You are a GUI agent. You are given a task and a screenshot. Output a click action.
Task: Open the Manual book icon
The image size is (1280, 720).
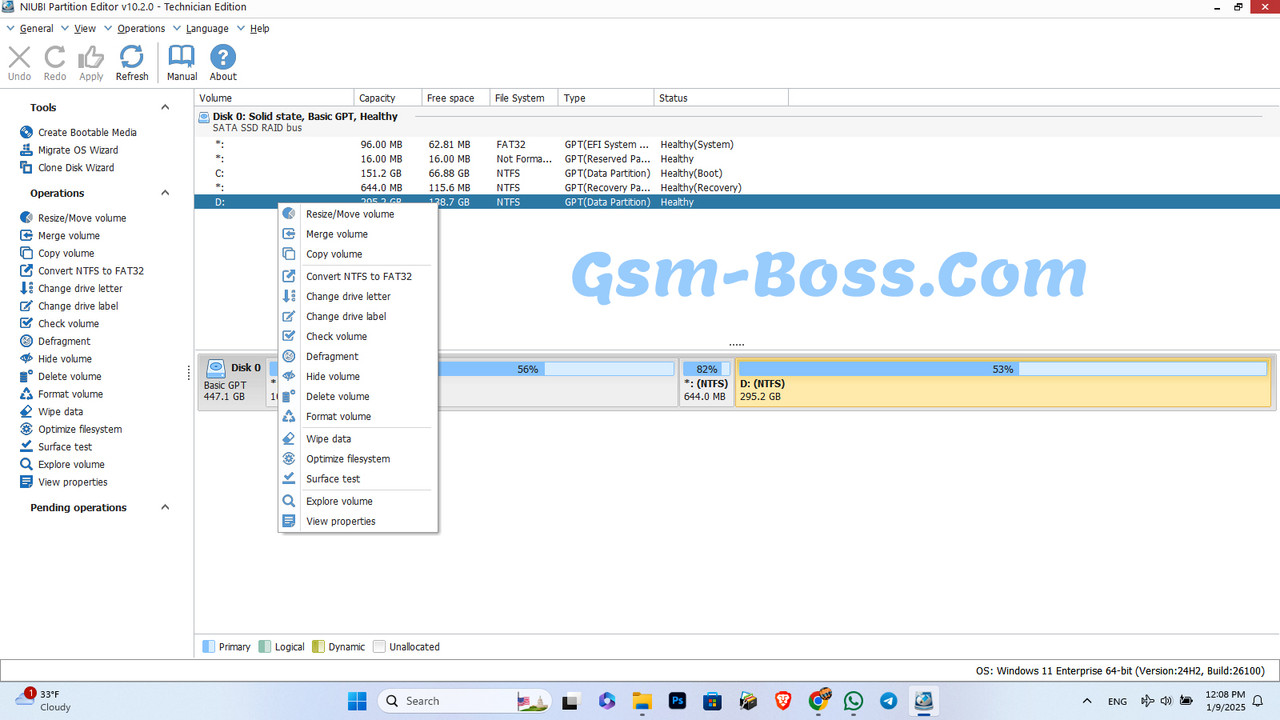click(182, 63)
